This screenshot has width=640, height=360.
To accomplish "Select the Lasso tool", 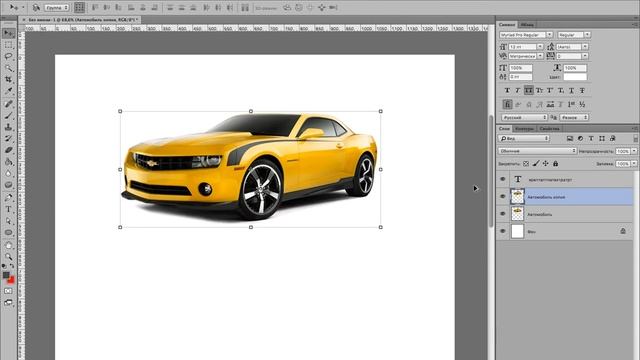I will click(x=9, y=56).
